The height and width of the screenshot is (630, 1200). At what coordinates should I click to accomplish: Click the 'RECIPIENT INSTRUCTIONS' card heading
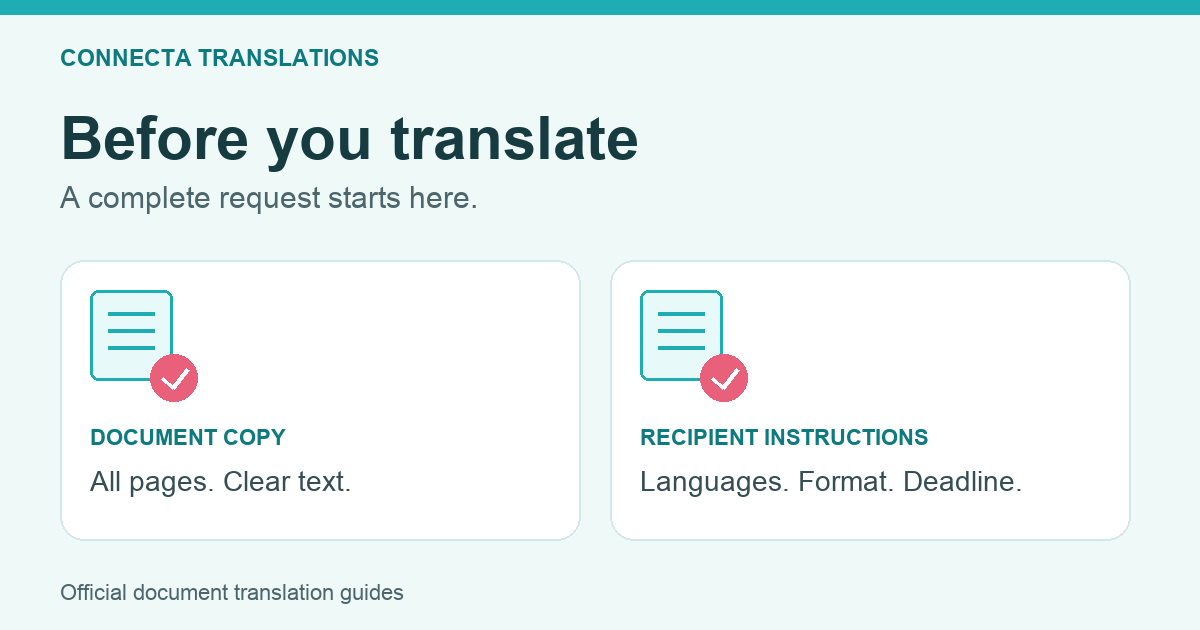(x=784, y=437)
